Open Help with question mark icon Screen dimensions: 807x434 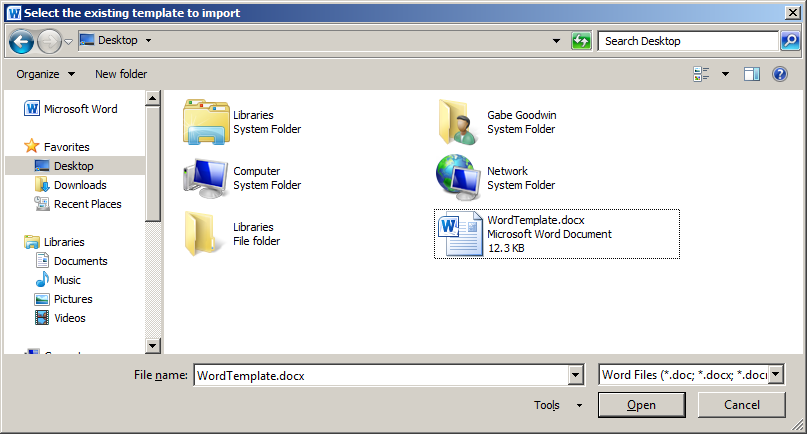point(780,74)
